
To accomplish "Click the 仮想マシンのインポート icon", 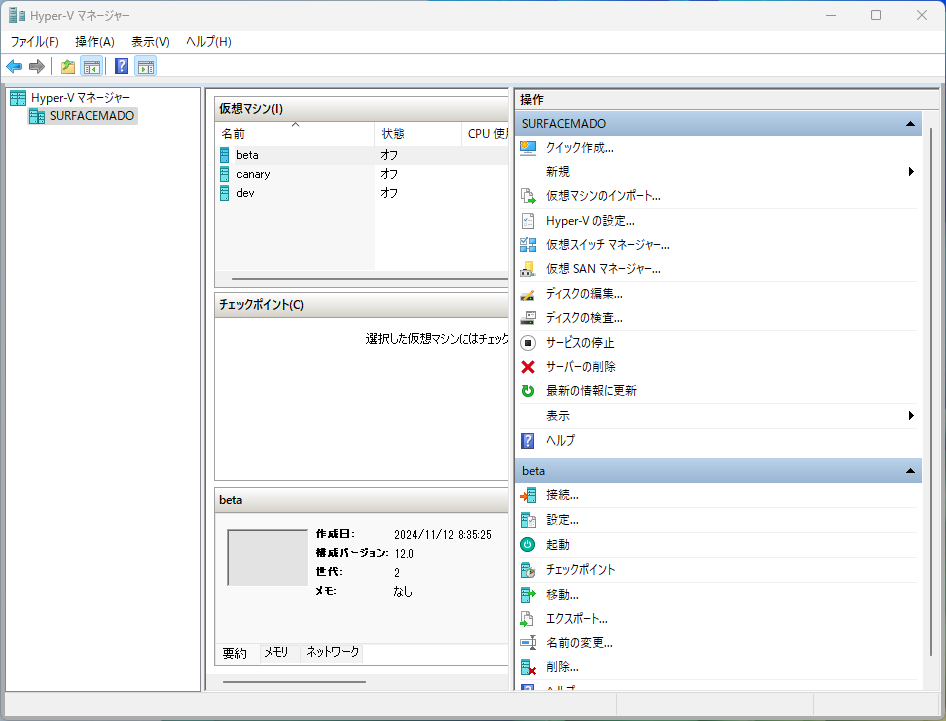I will pyautogui.click(x=528, y=196).
